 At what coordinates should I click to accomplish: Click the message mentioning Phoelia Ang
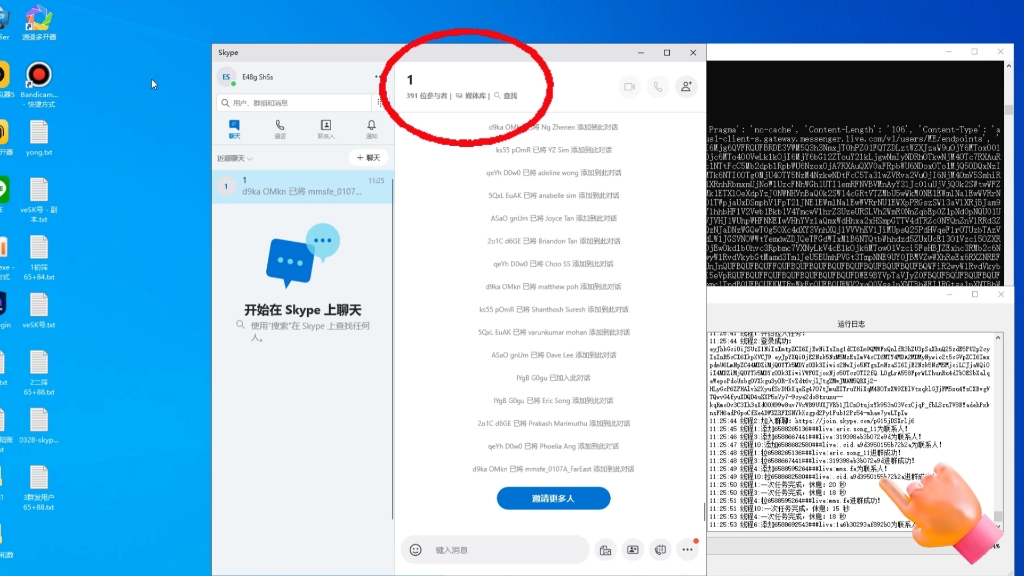click(x=553, y=447)
